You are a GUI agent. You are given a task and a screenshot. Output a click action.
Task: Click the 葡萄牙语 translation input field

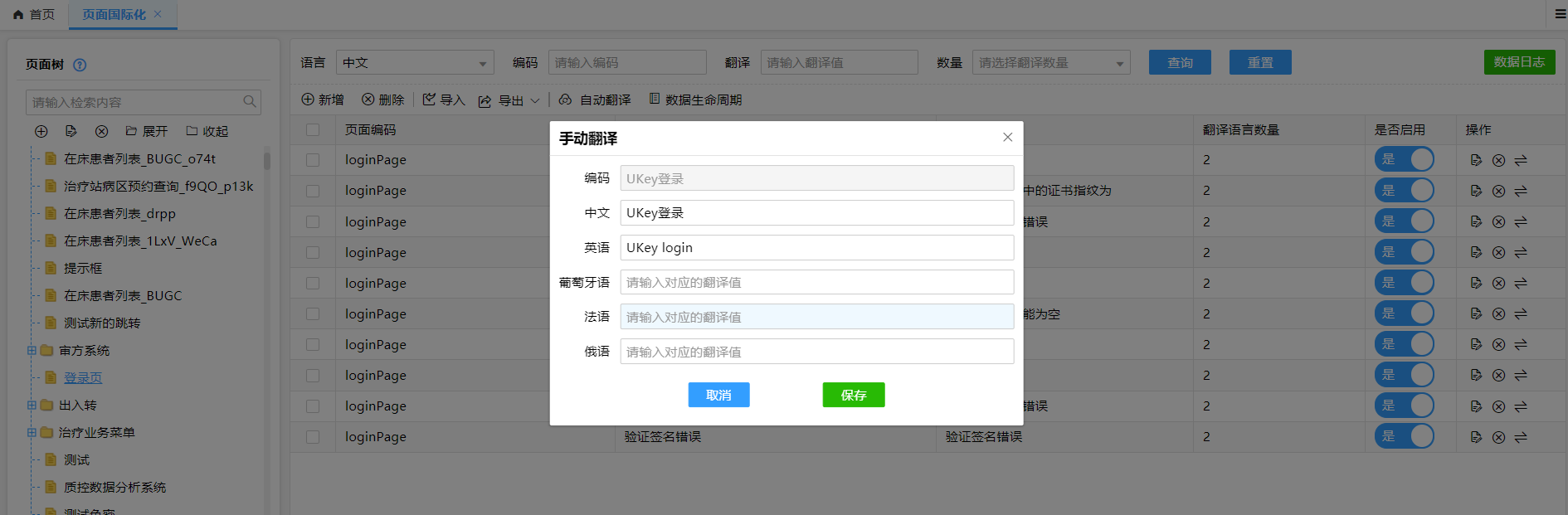816,282
